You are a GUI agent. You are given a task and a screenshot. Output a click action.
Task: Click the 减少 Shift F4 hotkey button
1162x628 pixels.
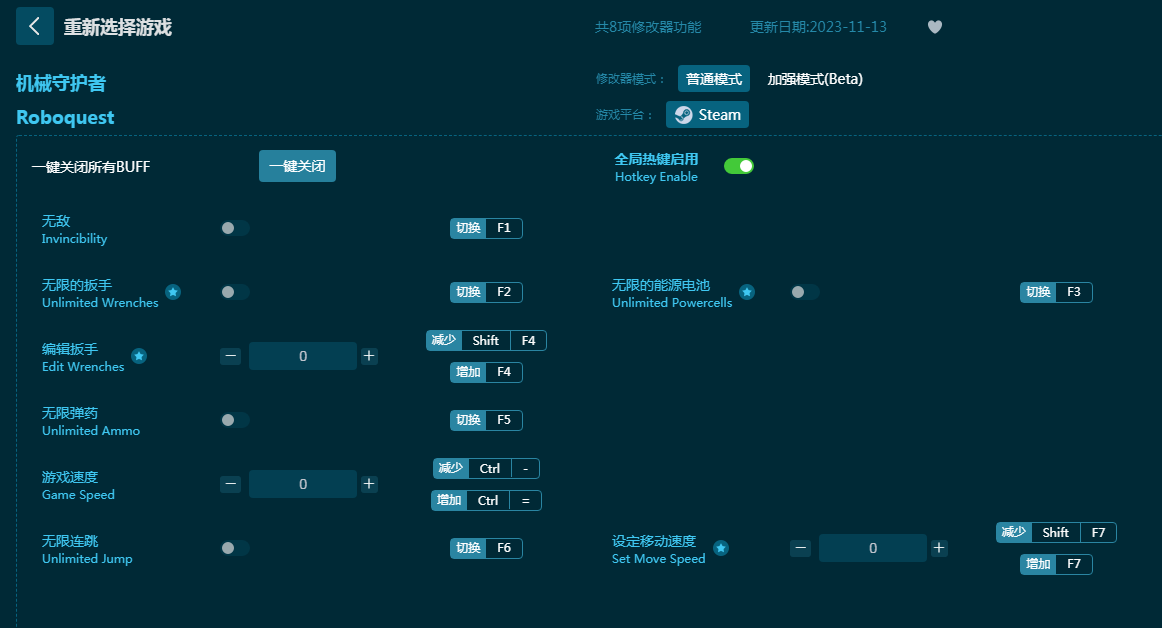(486, 340)
